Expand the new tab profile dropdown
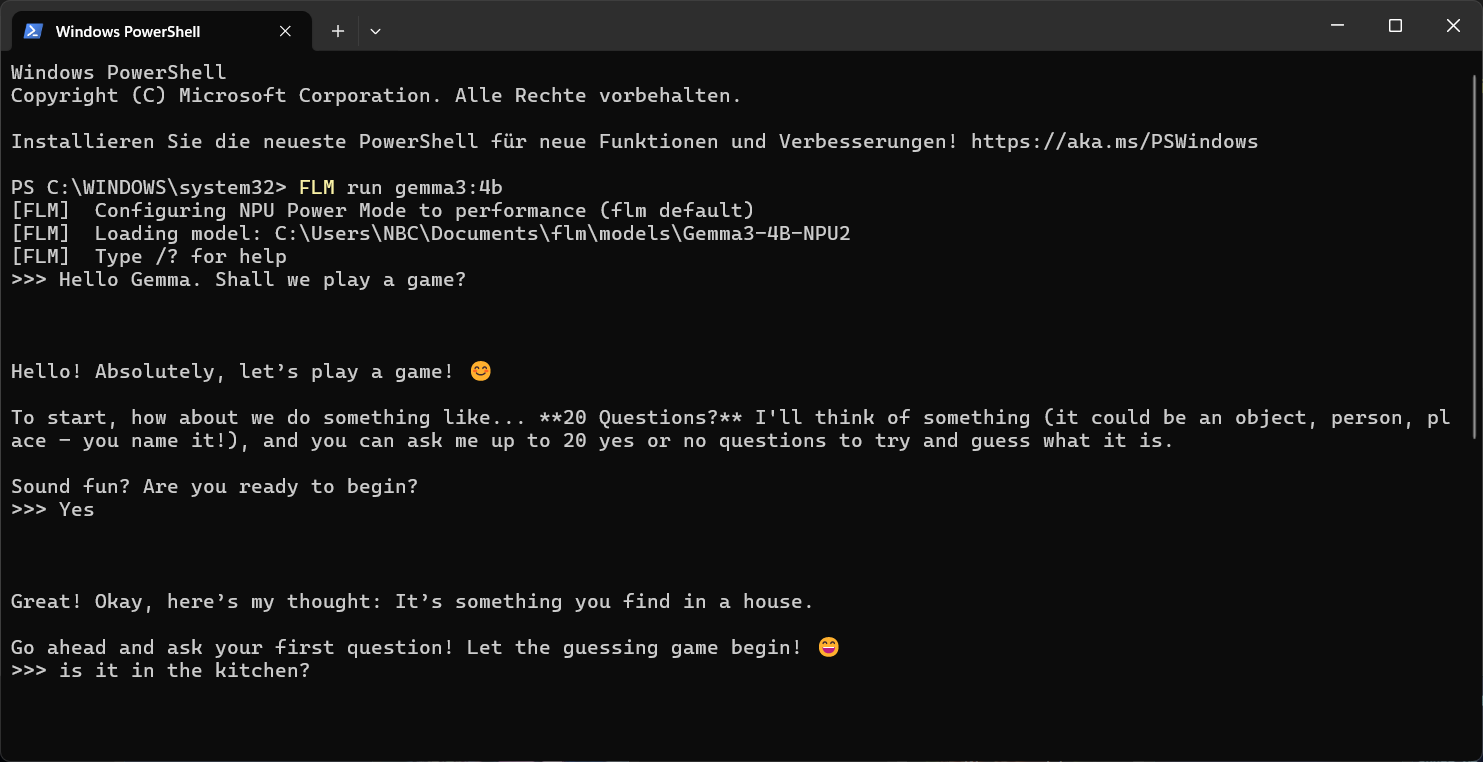This screenshot has width=1483, height=762. tap(375, 31)
